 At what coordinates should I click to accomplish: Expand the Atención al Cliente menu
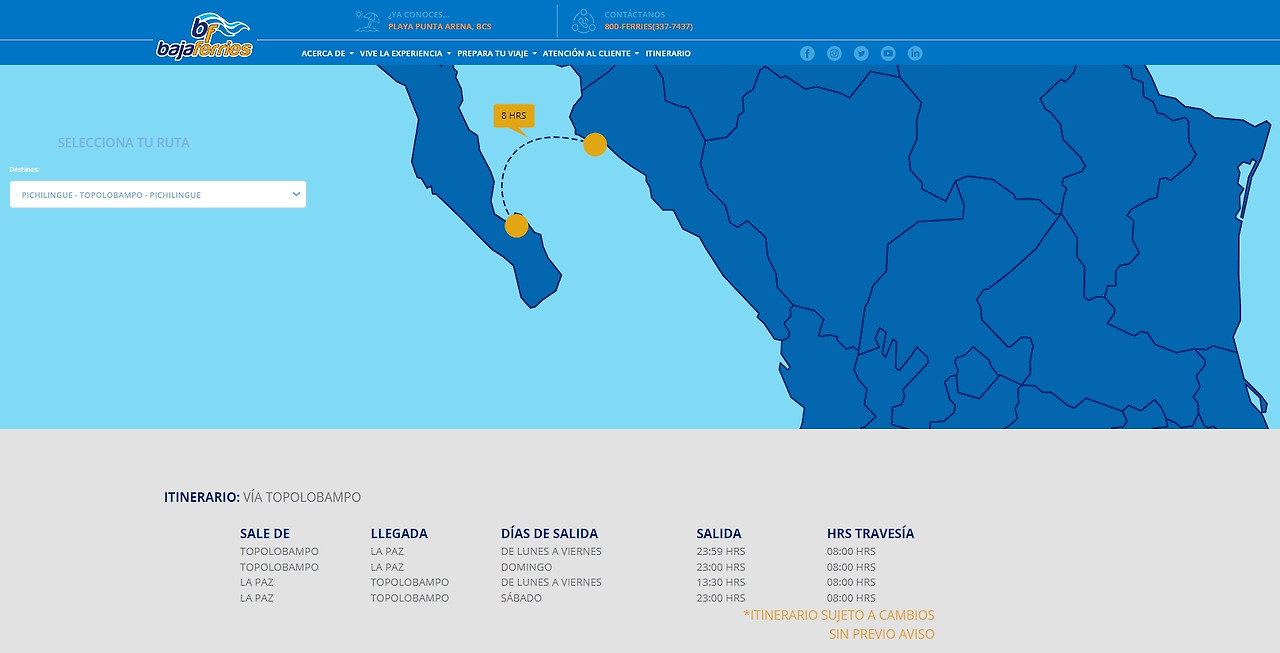591,53
